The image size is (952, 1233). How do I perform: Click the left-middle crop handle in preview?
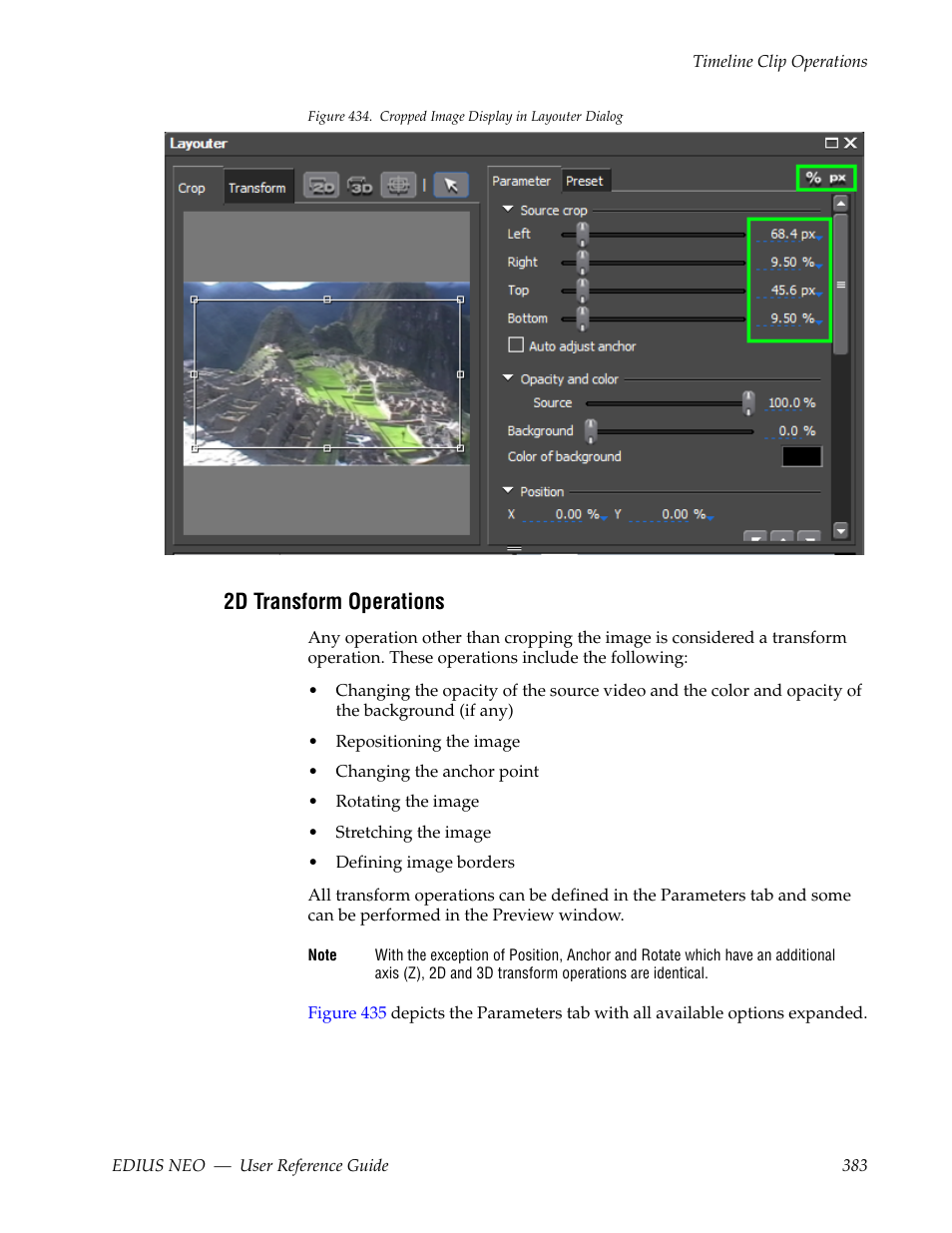click(195, 374)
